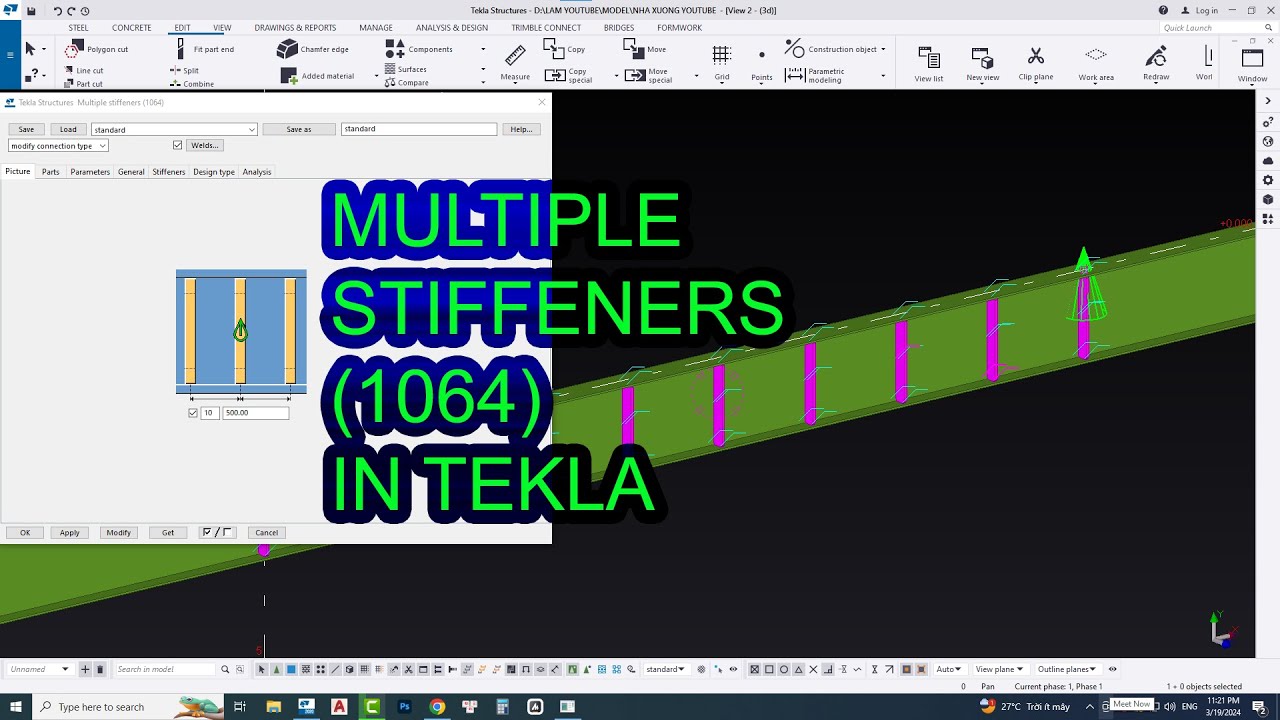Screen dimensions: 1280x720
Task: Click the Copy tool
Action: pos(565,48)
